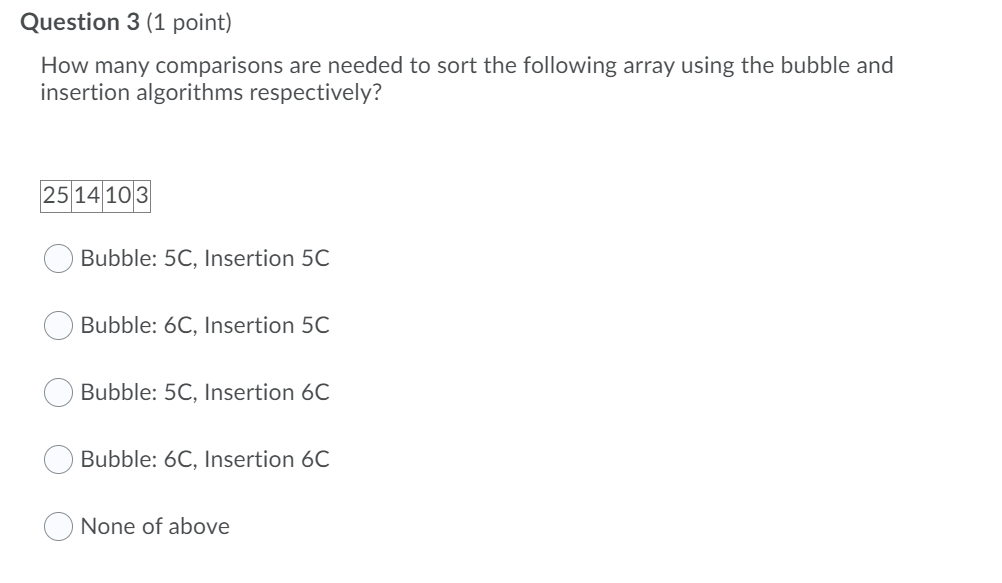The width and height of the screenshot is (1002, 583).
Task: Select radio button for 'Bubble: 5C, Insertion 5C'
Action: (59, 259)
